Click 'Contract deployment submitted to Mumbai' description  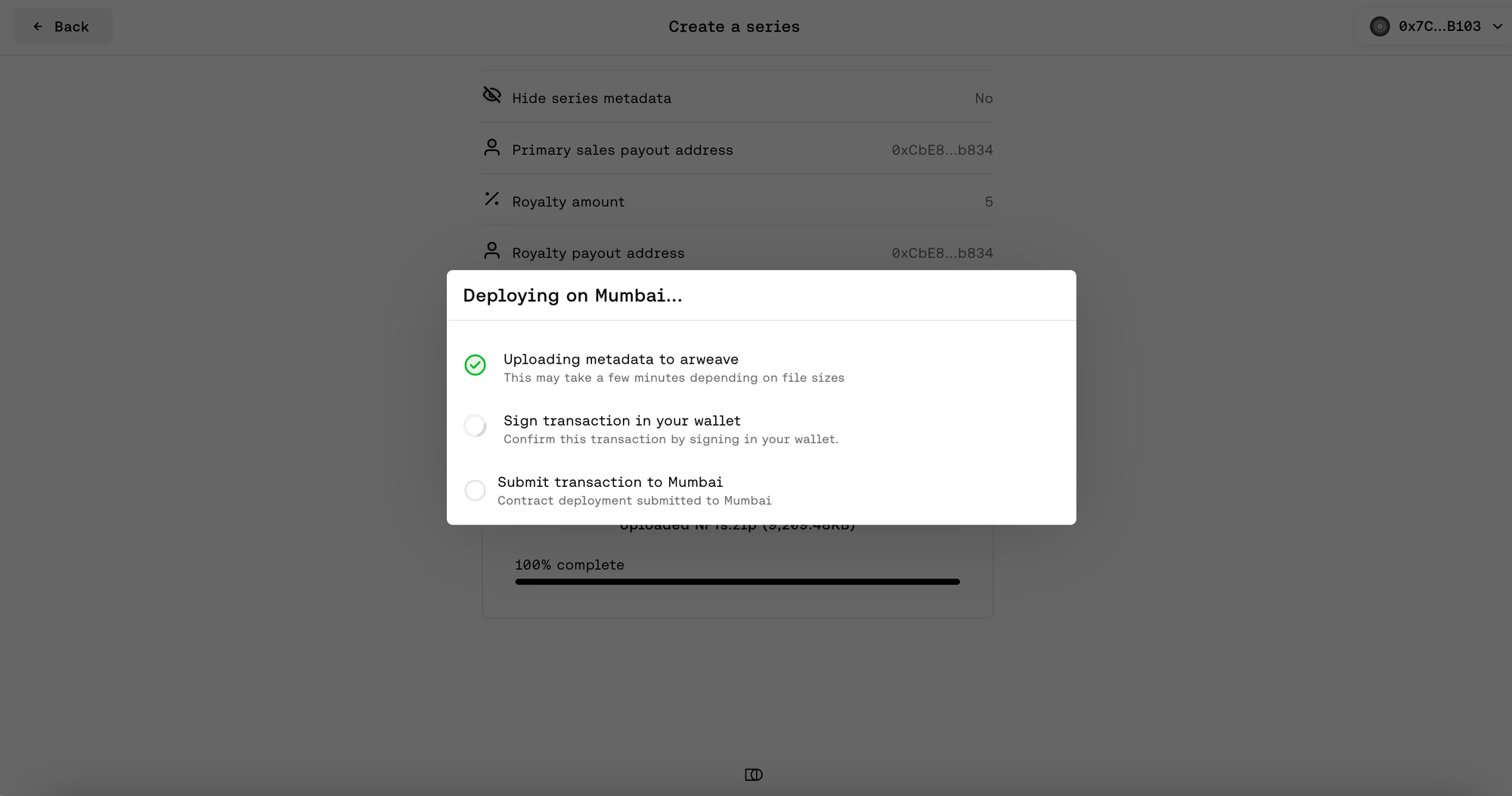click(x=634, y=500)
